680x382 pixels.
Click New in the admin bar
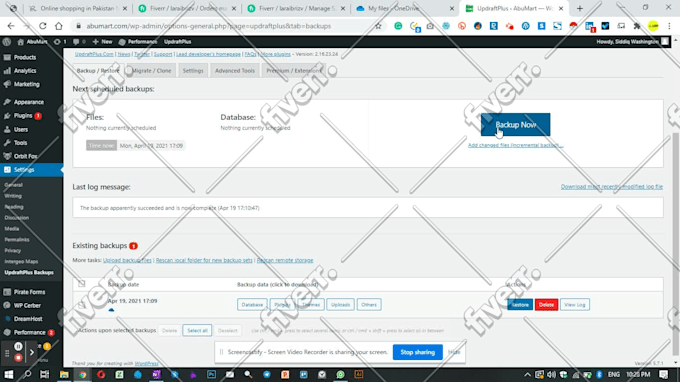[x=102, y=42]
